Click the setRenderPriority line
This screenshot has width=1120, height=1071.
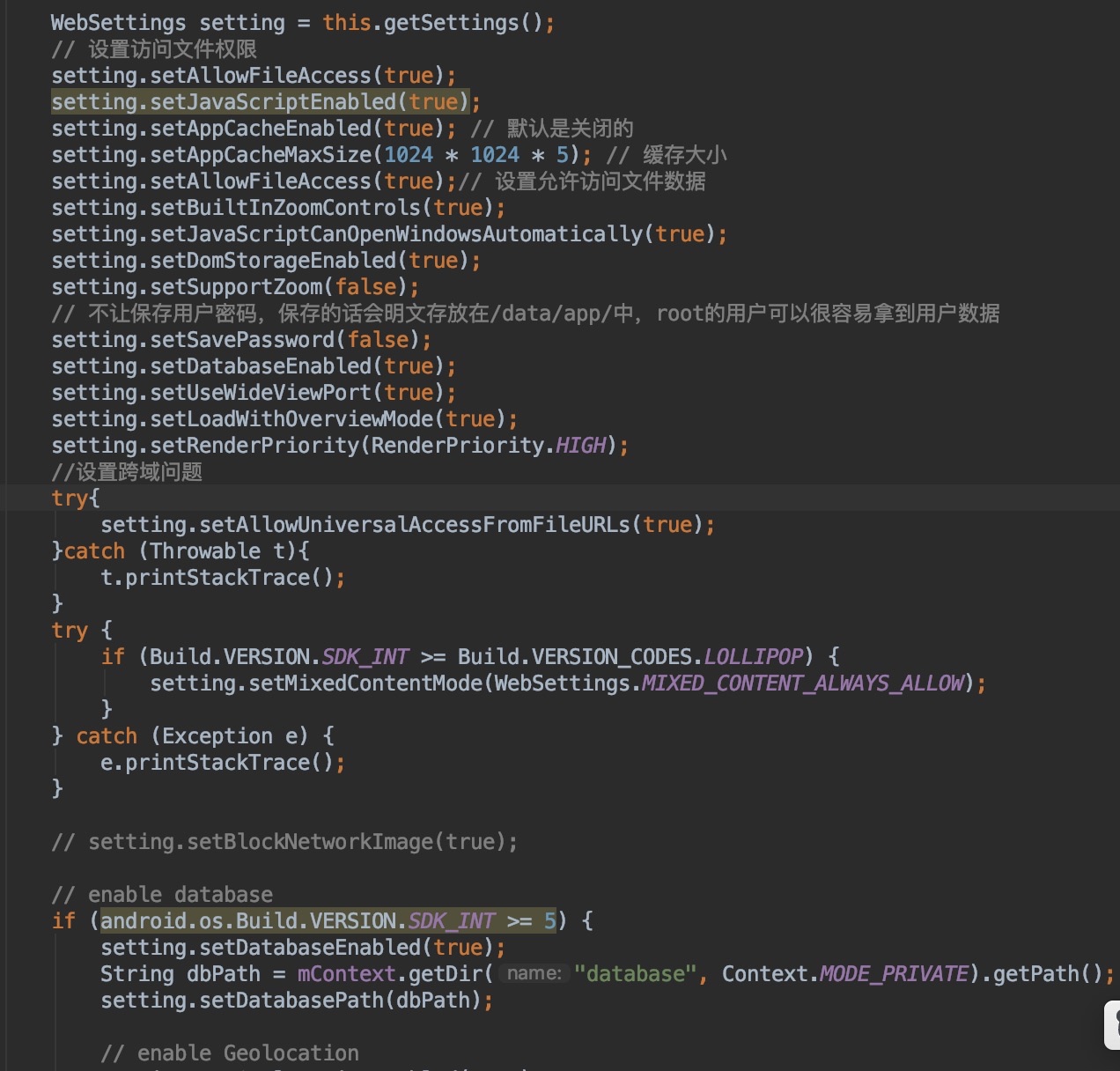(x=340, y=446)
